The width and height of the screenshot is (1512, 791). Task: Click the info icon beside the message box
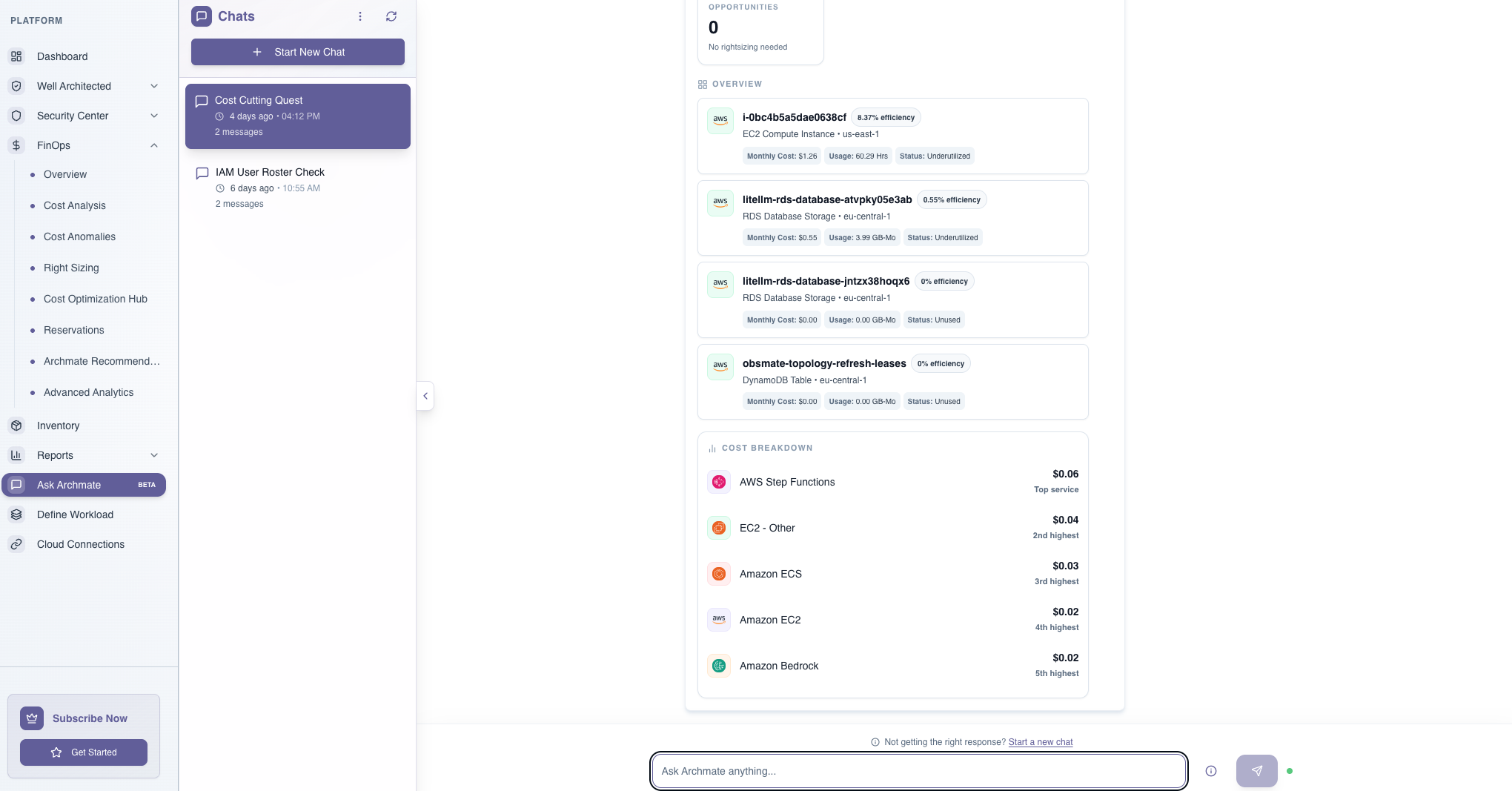pos(1211,771)
